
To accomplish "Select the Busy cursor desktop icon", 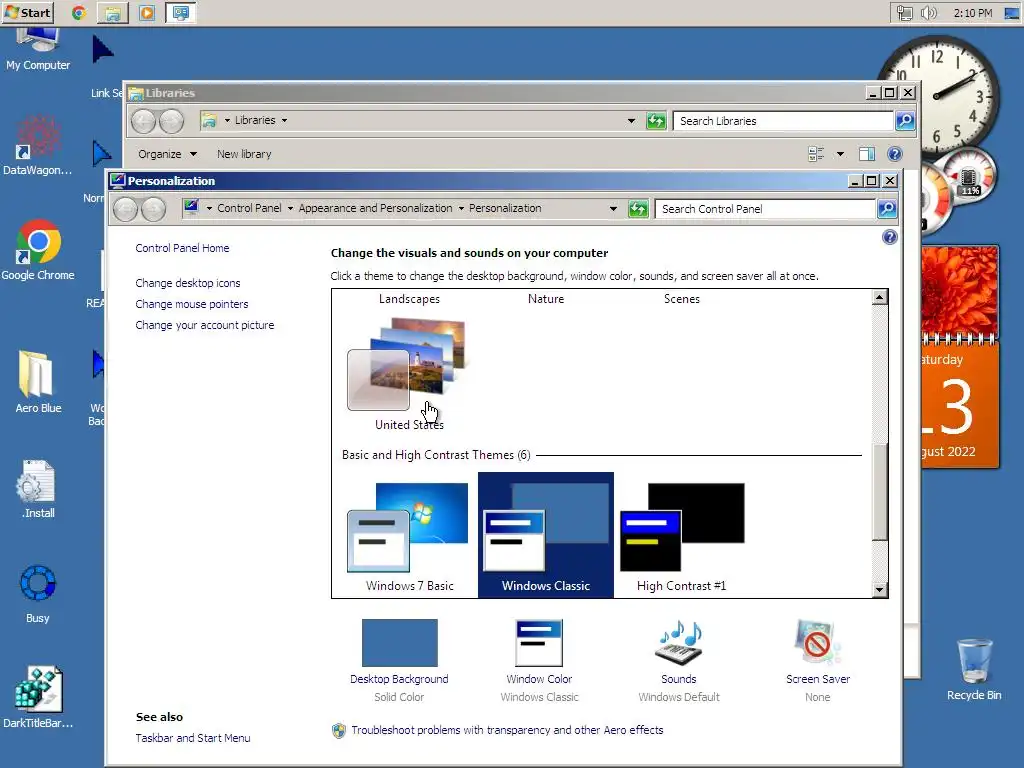I will click(38, 594).
